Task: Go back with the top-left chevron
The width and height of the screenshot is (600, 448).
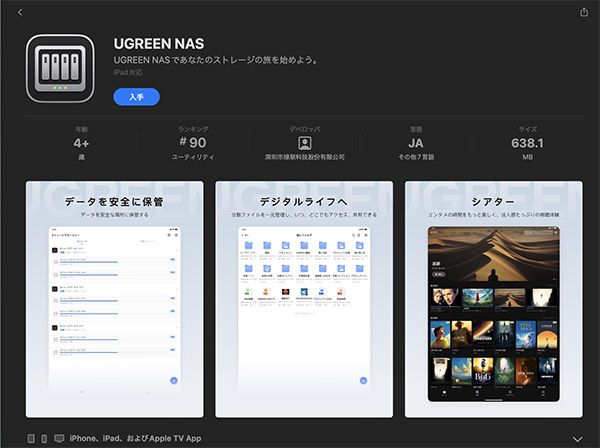Action: point(20,13)
